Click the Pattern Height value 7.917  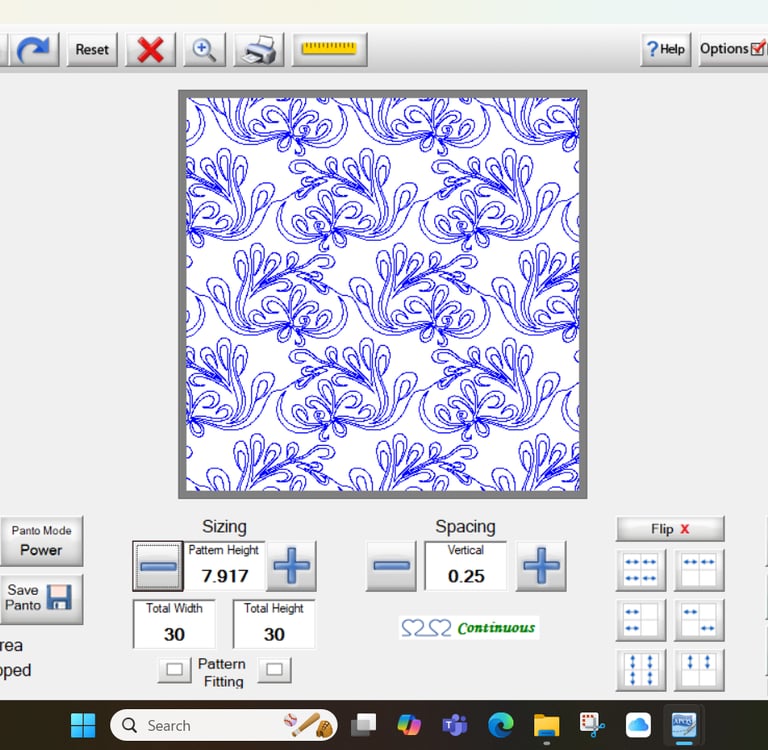(x=225, y=576)
